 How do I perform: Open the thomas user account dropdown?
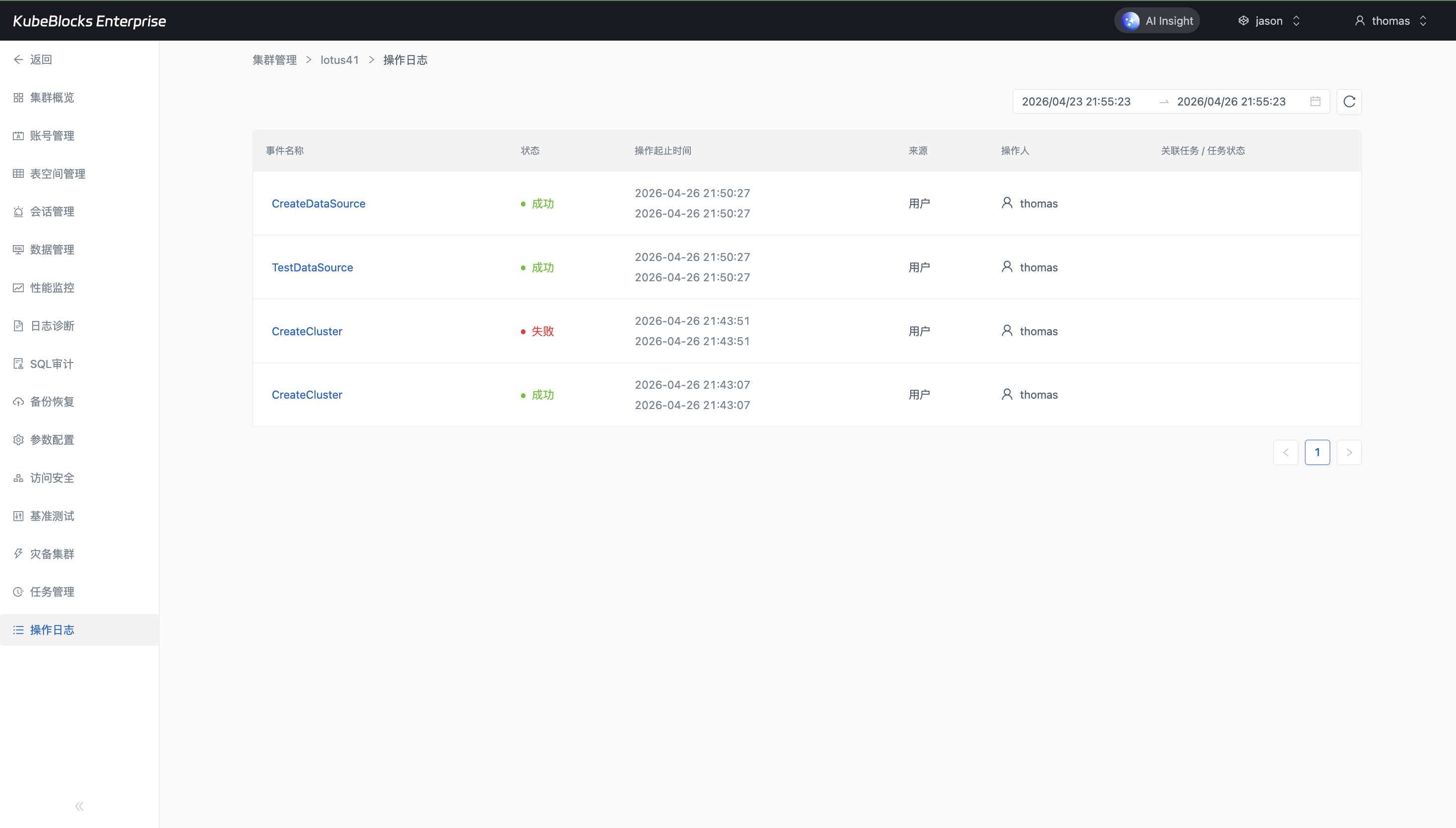point(1391,21)
